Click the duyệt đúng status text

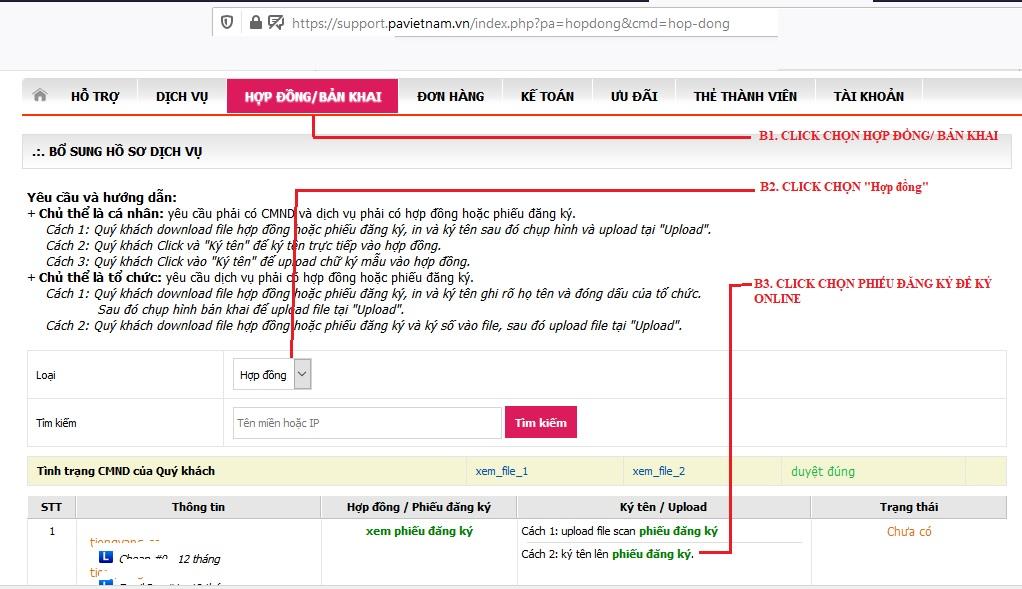823,471
